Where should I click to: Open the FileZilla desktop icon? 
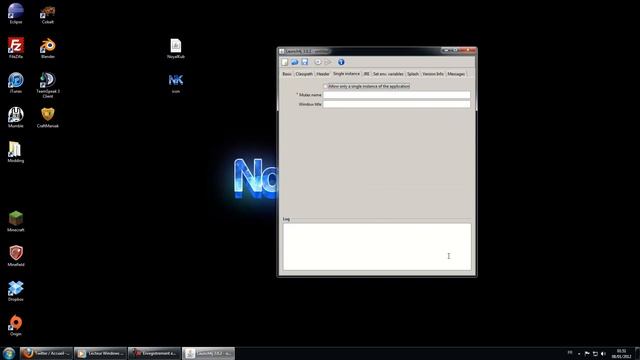(x=16, y=48)
